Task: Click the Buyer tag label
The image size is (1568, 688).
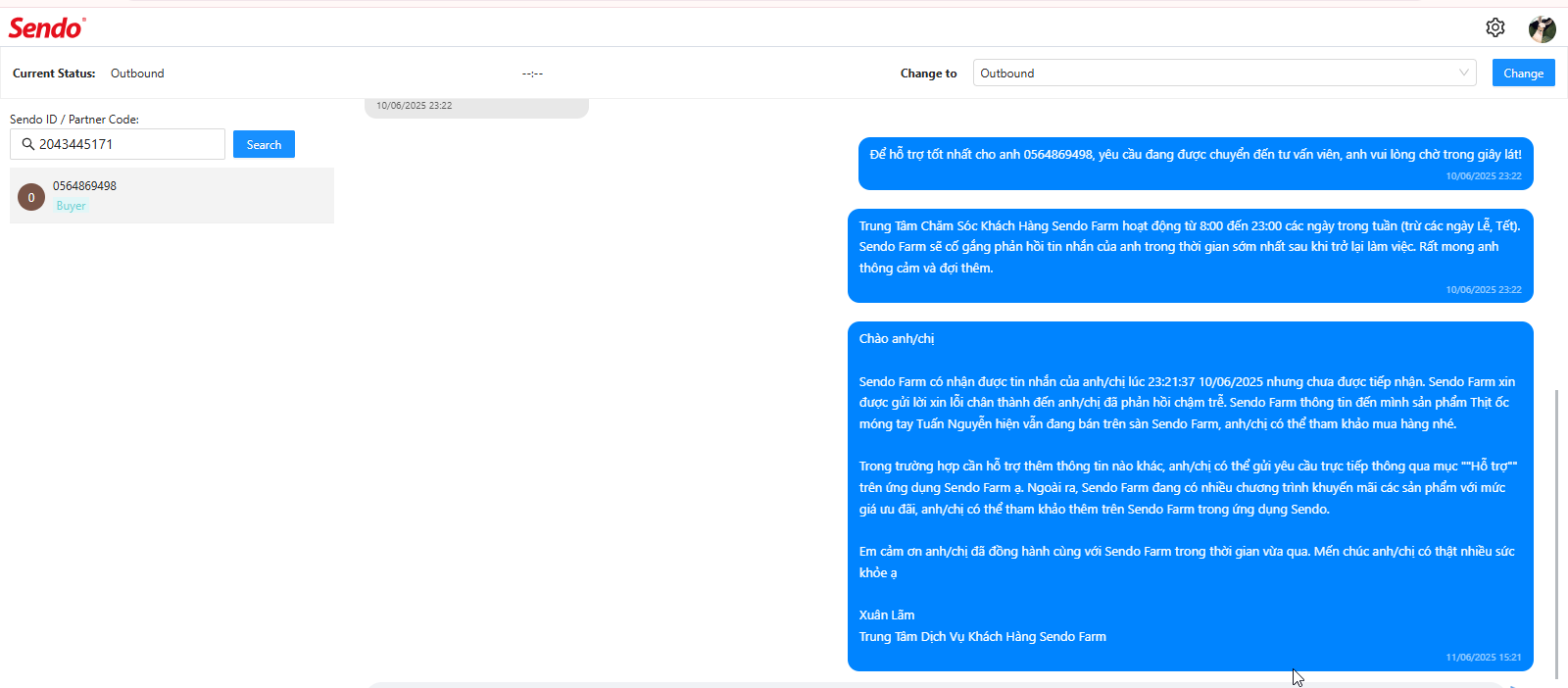Action: click(x=71, y=206)
